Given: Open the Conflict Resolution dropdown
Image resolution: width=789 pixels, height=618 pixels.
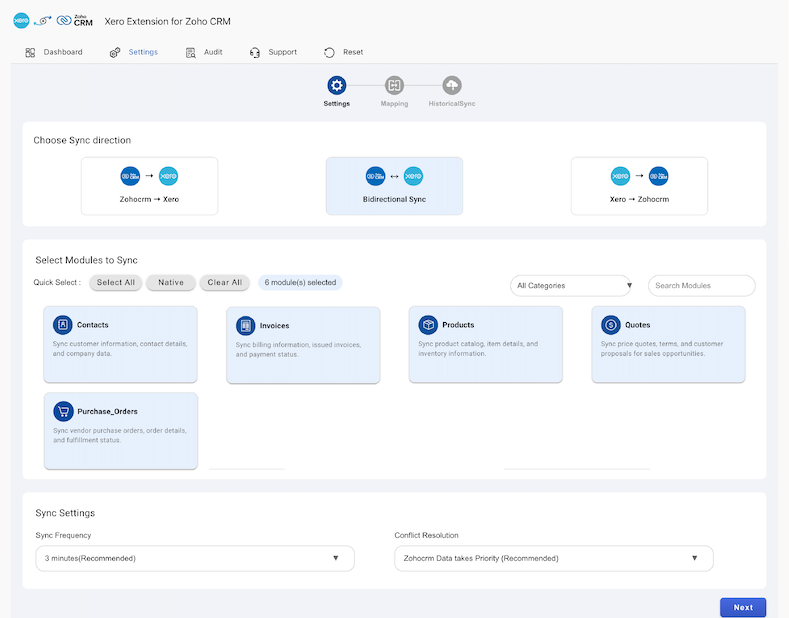Looking at the screenshot, I should point(554,558).
